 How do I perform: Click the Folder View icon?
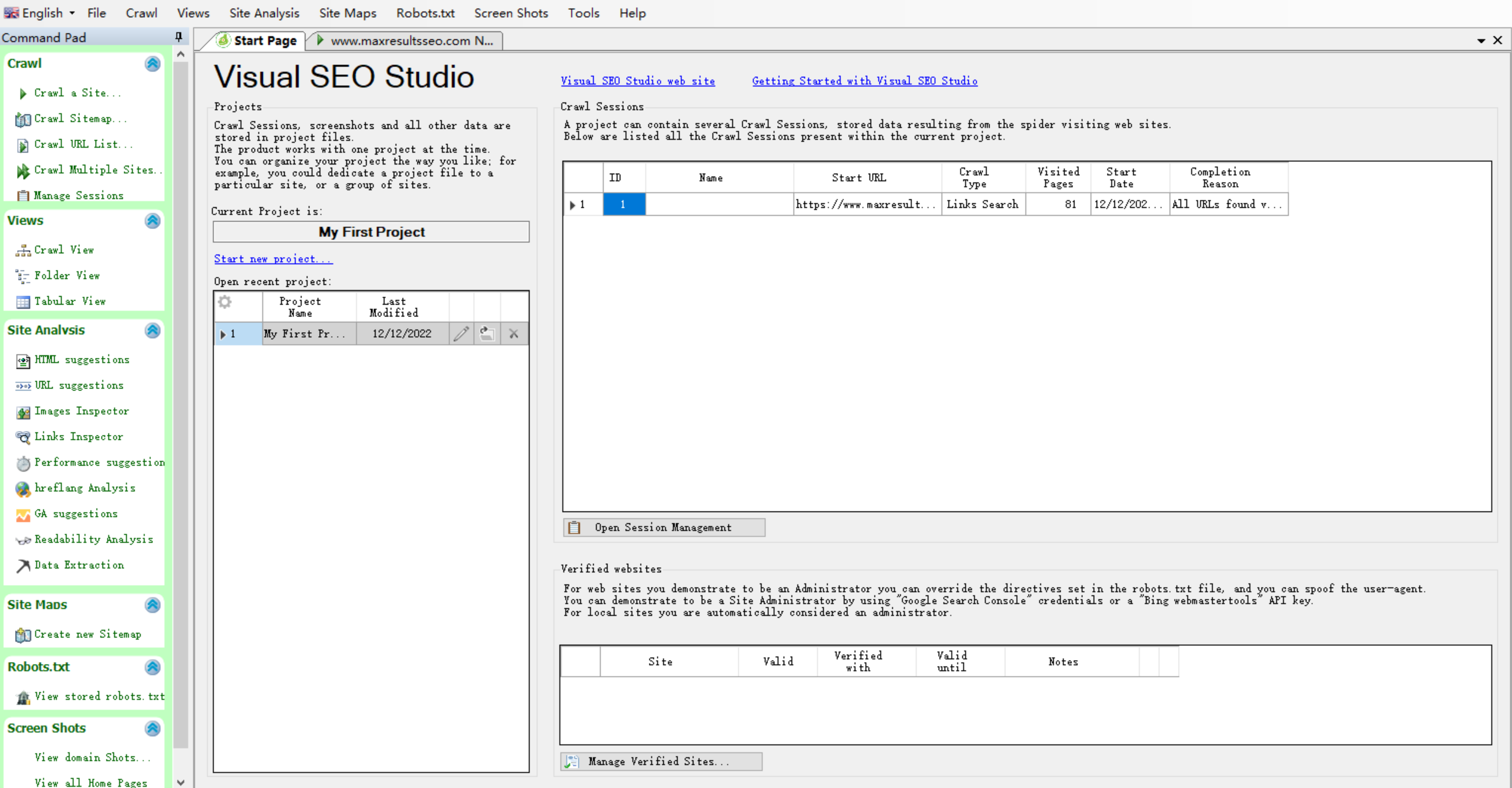23,276
